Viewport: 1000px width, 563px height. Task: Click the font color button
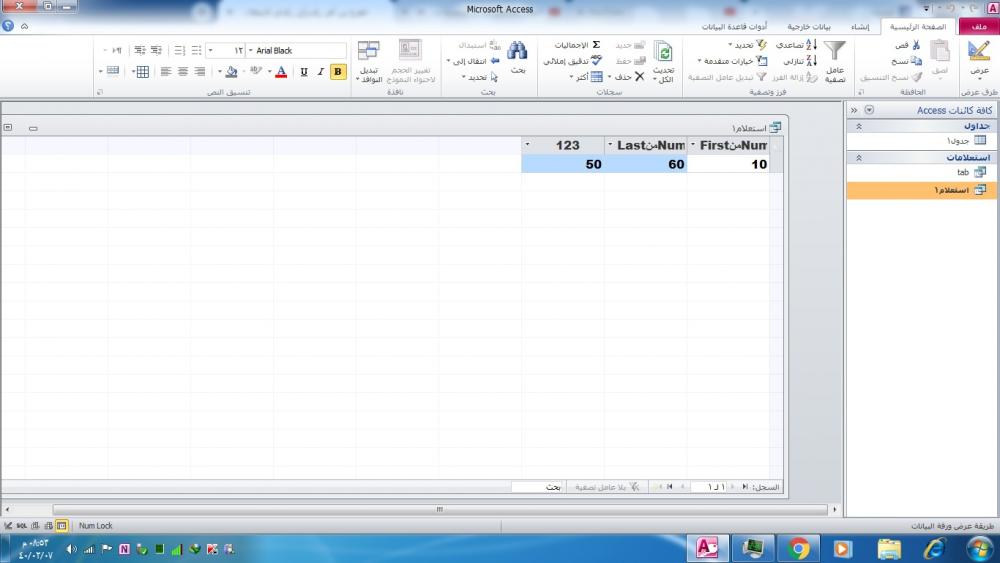pyautogui.click(x=281, y=72)
